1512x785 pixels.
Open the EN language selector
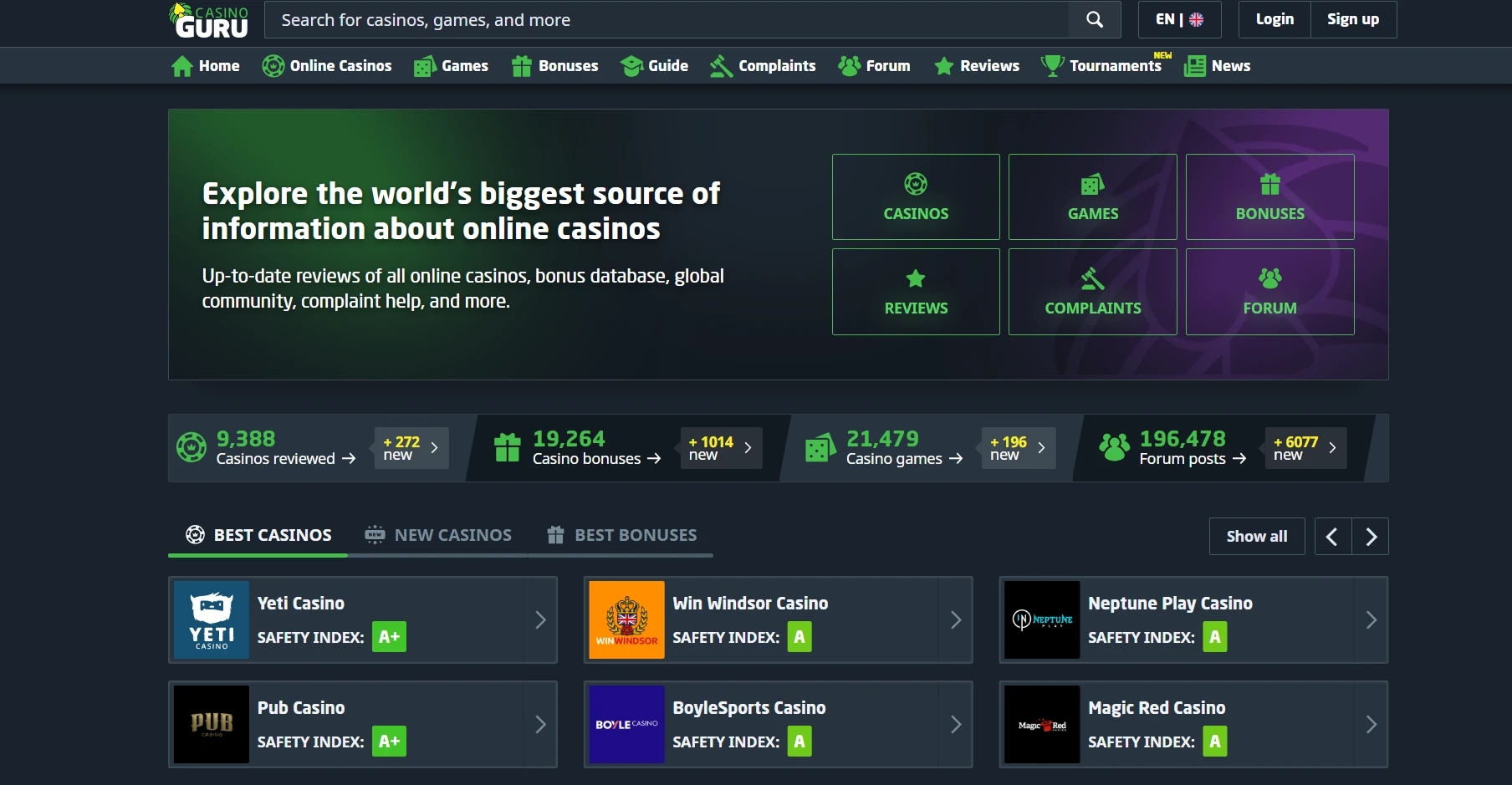click(1179, 19)
